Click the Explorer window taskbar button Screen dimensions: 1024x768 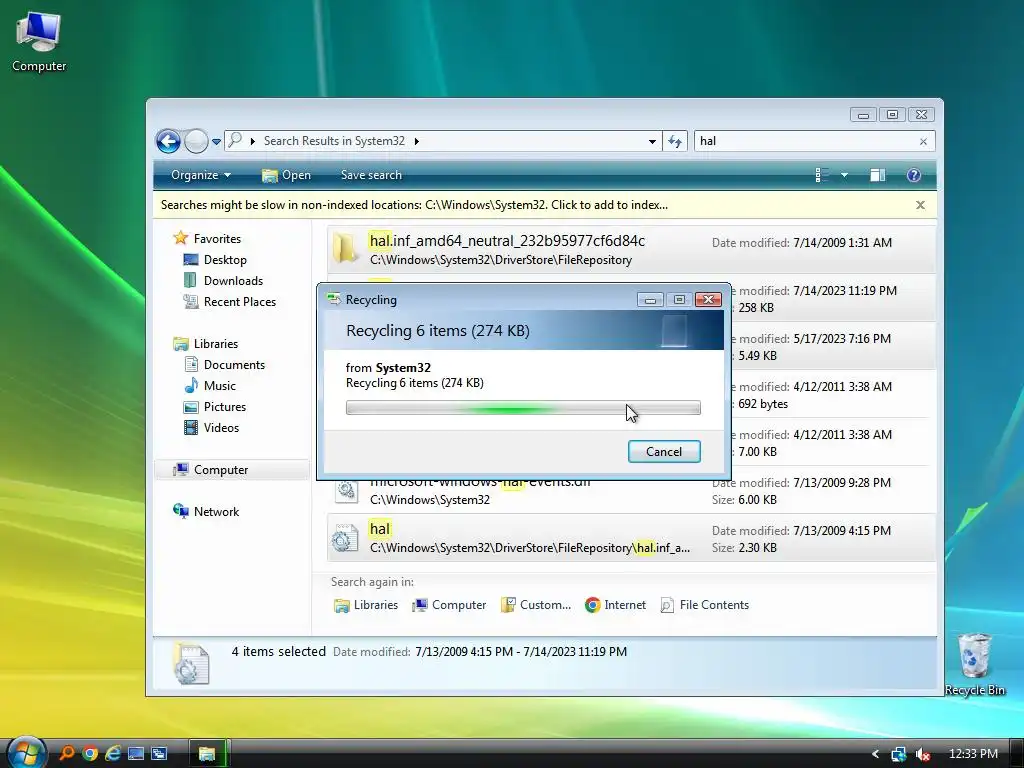coord(208,754)
